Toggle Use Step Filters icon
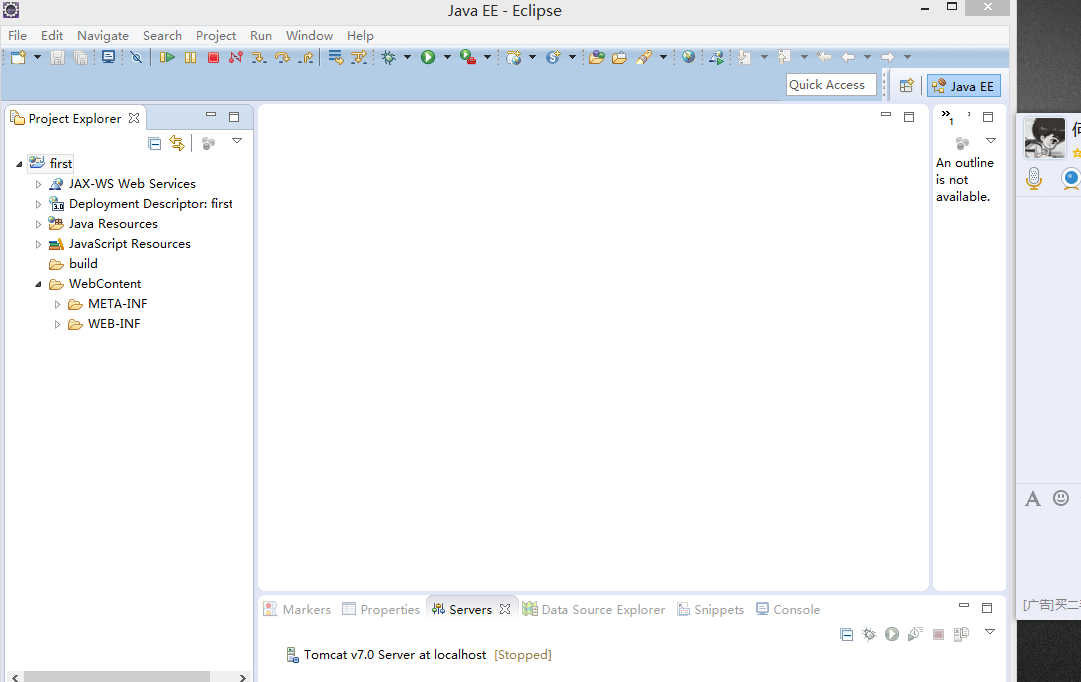 pos(359,57)
